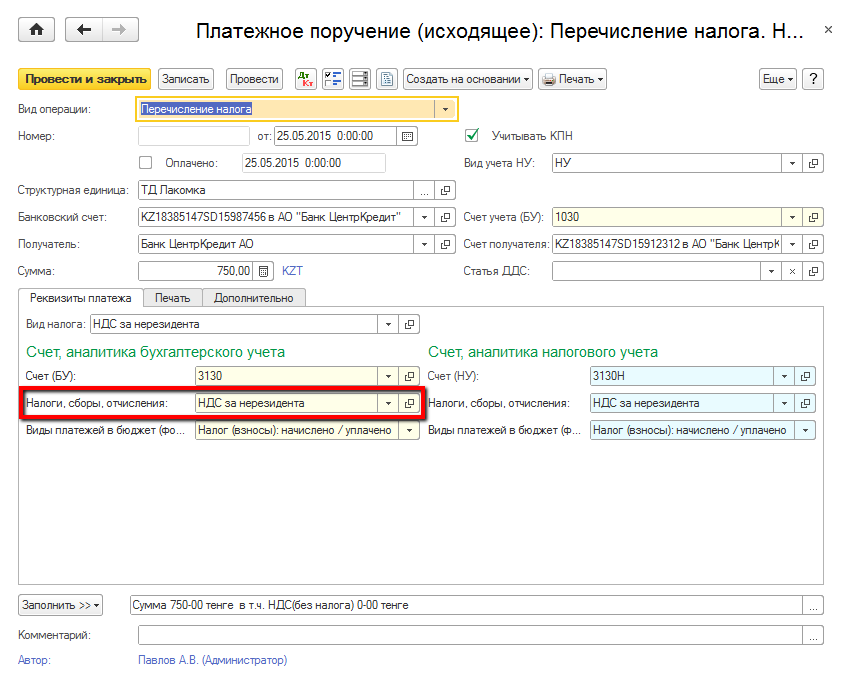Image resolution: width=850 pixels, height=676 pixels.
Task: Open the date picker calendar icon
Action: (407, 136)
